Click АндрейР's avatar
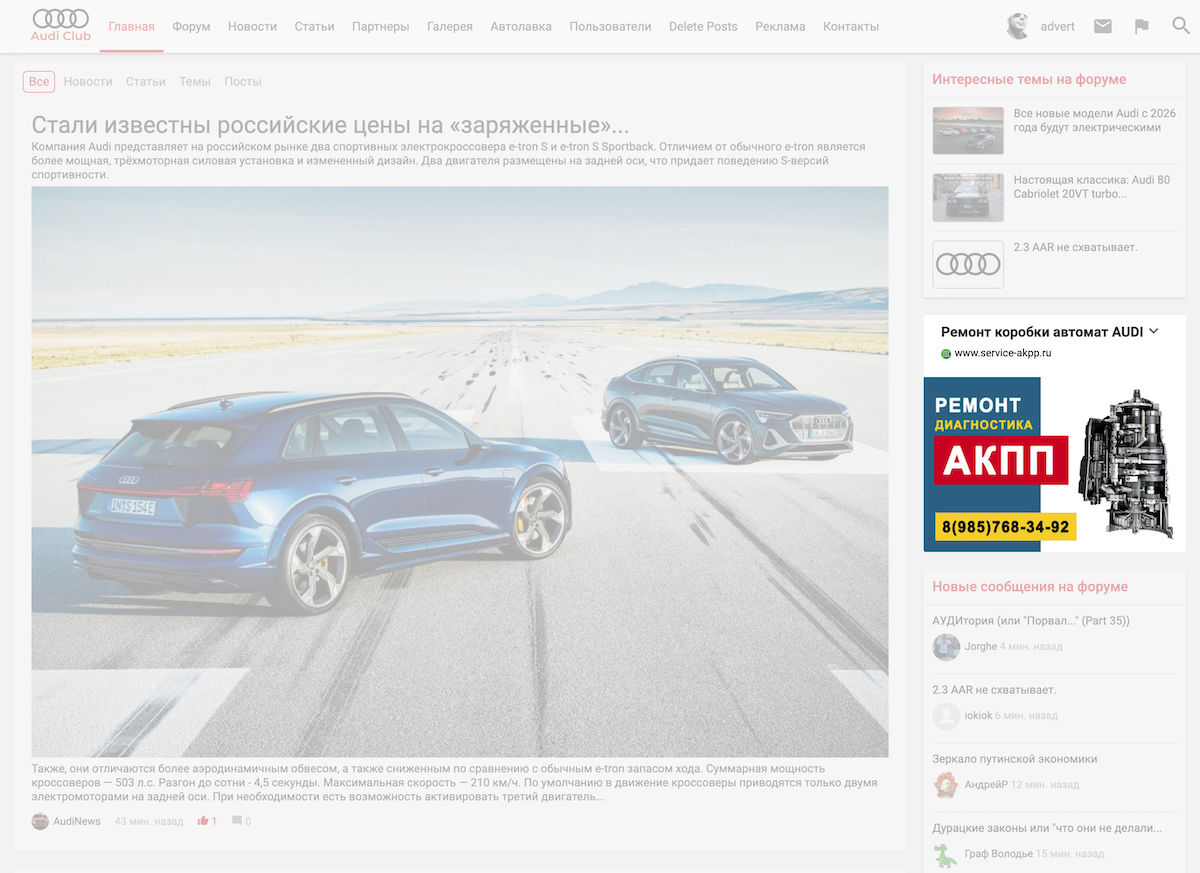The width and height of the screenshot is (1200, 873). click(946, 785)
